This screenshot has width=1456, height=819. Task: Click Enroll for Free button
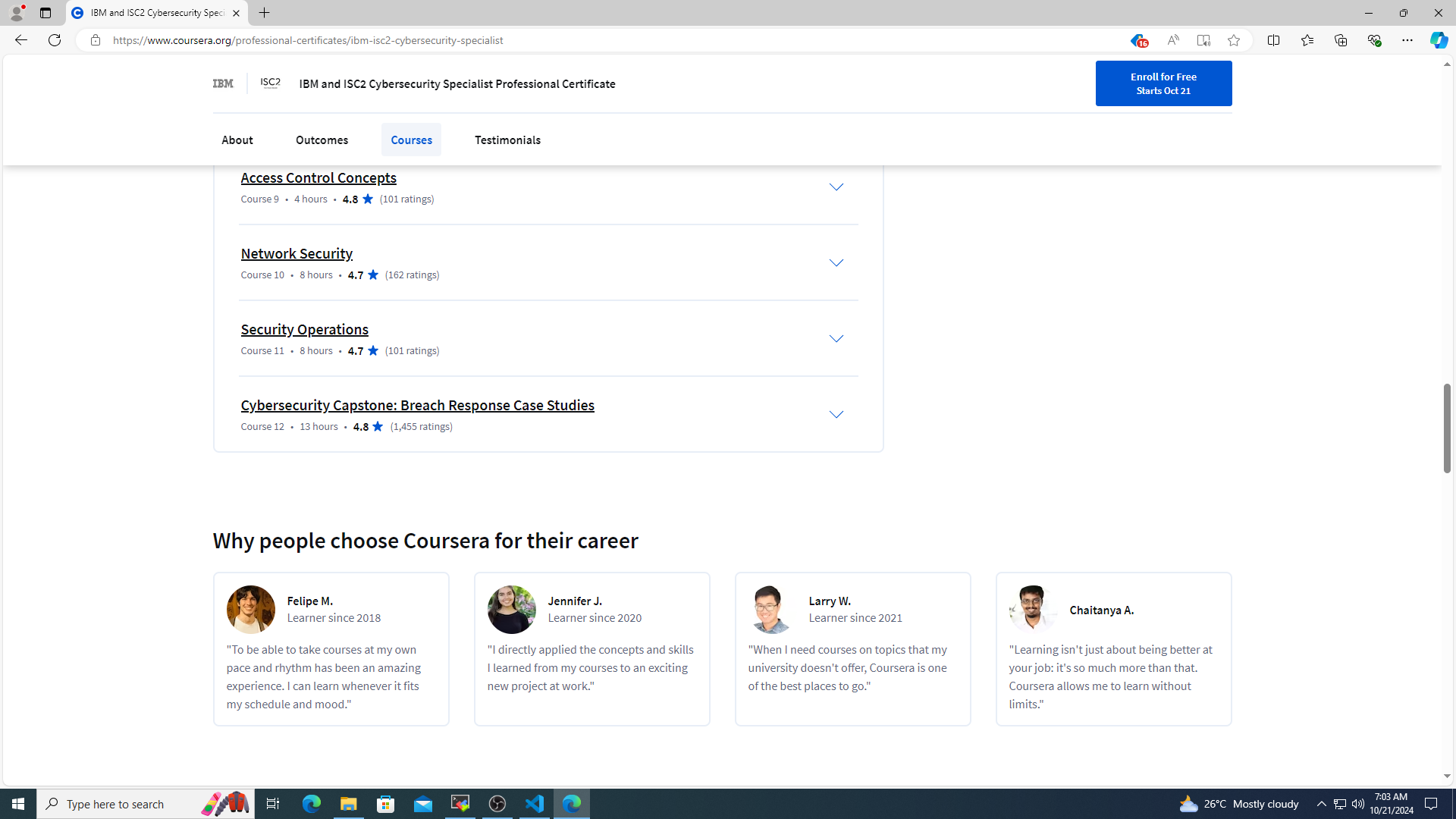(1163, 83)
